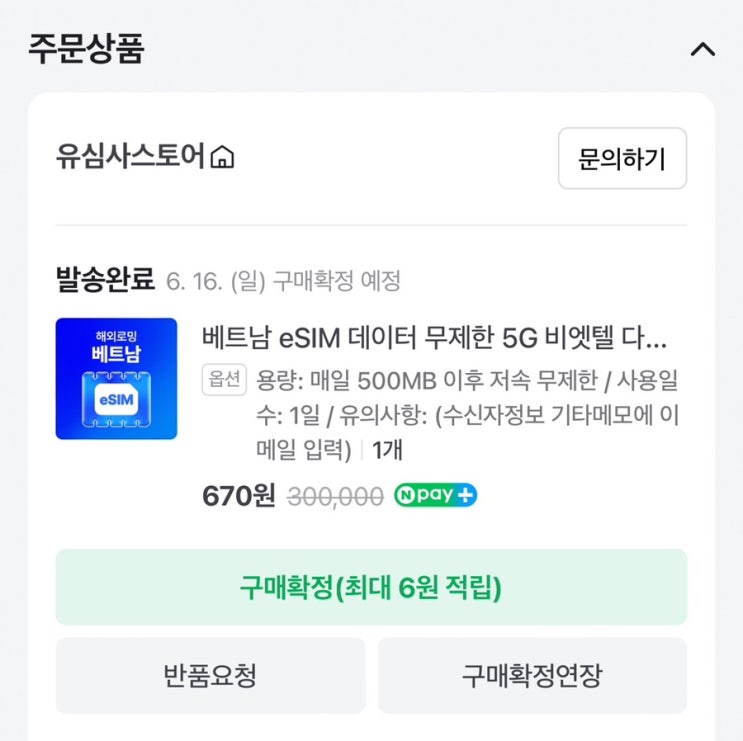Open the 유심사스토어 store name
Image resolution: width=743 pixels, height=741 pixels.
coord(131,158)
